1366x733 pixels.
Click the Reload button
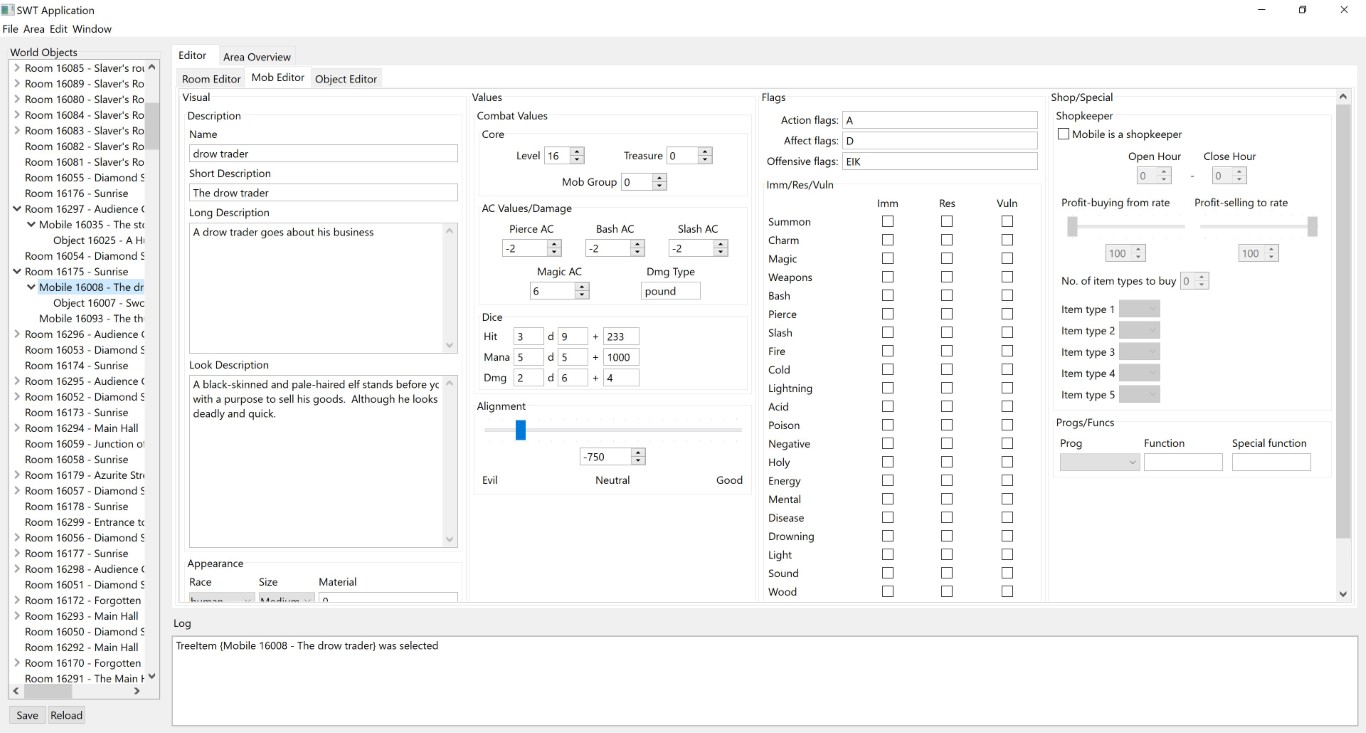[66, 715]
